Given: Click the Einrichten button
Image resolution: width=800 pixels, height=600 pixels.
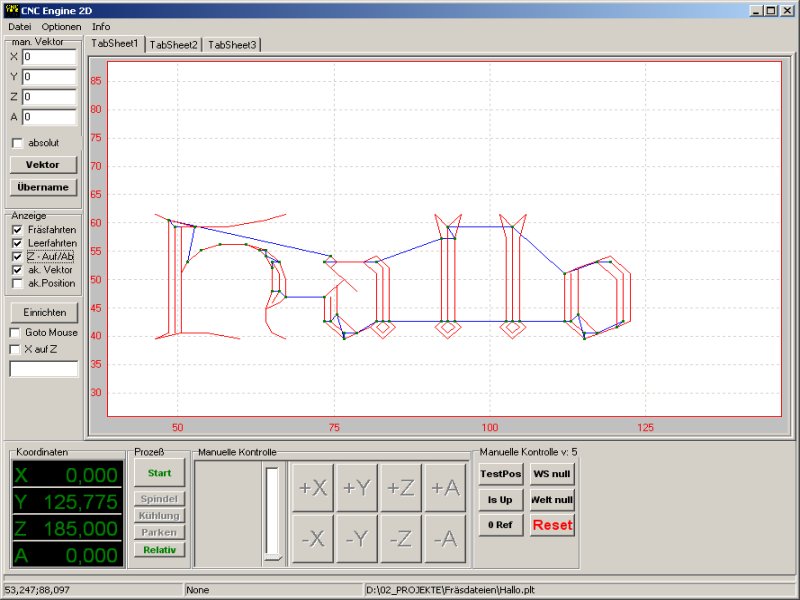Looking at the screenshot, I should click(44, 312).
